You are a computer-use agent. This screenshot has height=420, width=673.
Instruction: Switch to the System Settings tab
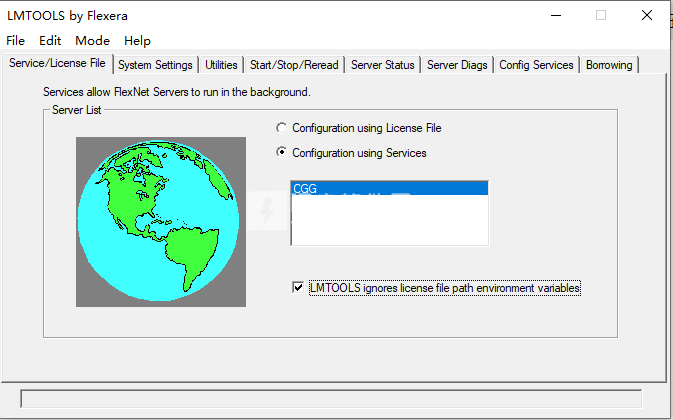click(155, 65)
